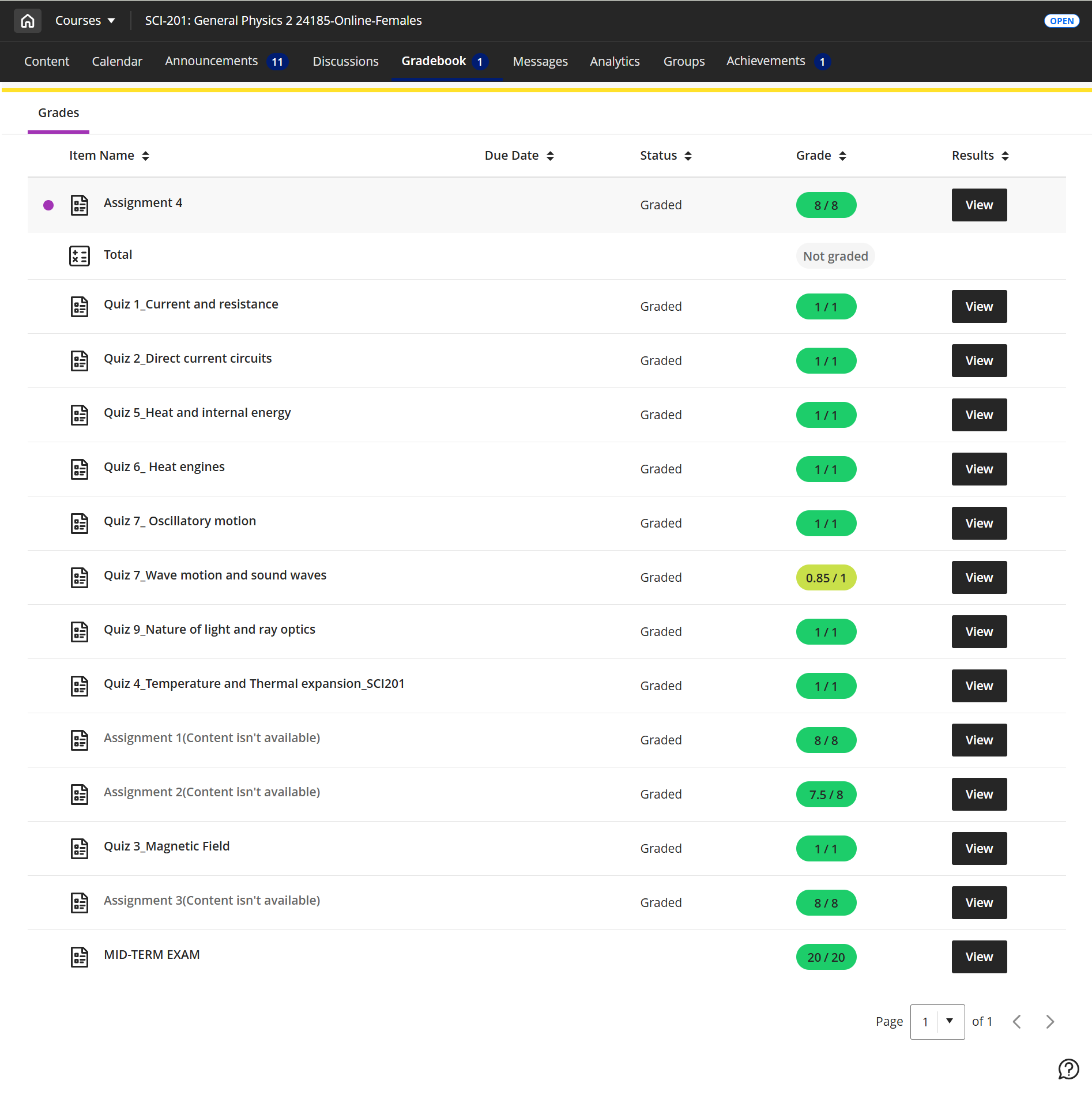Viewport: 1092px width, 1099px height.
Task: View results for Quiz 7_Wave motion
Action: 979,578
